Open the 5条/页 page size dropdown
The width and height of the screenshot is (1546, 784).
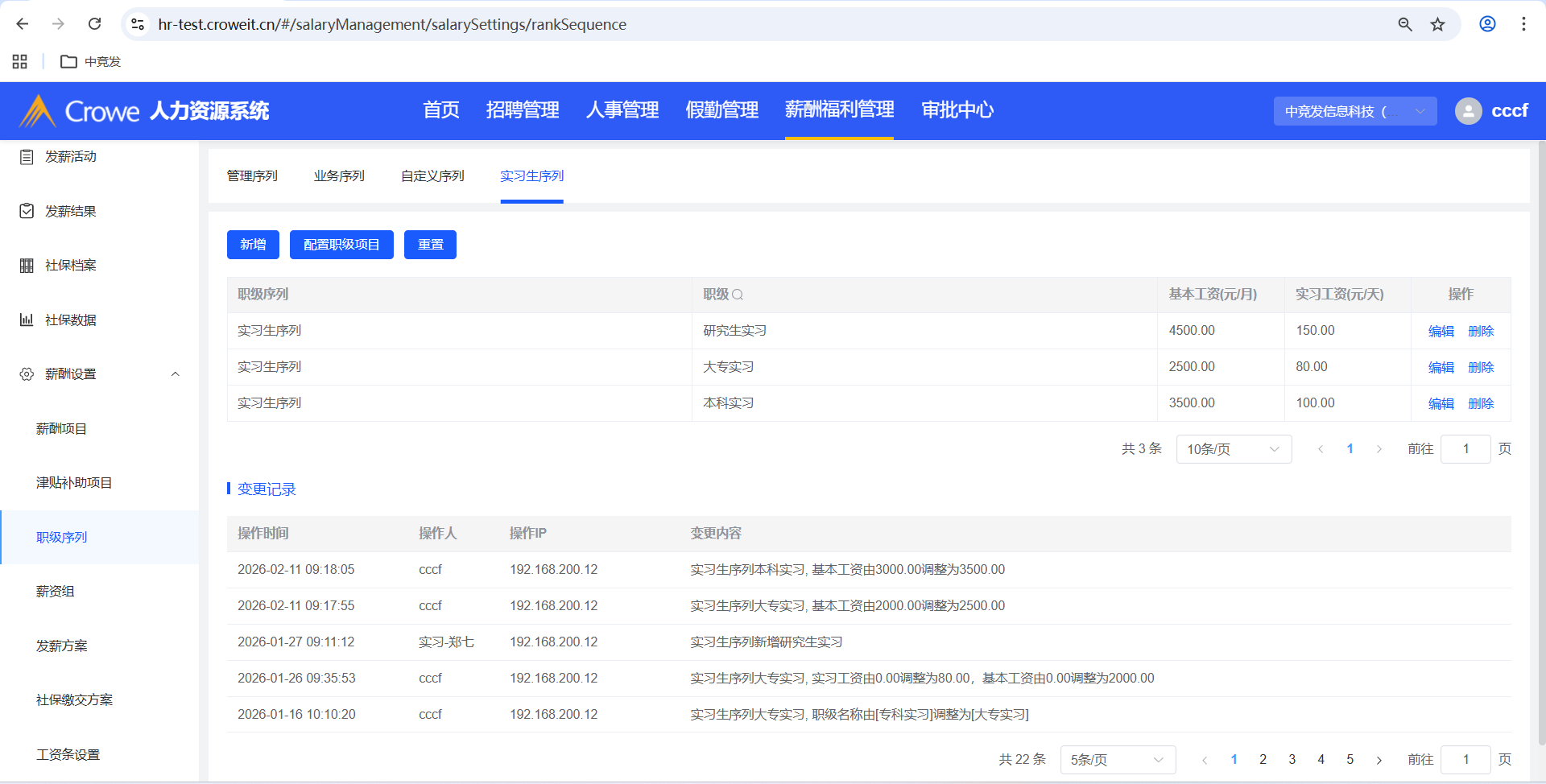tap(1117, 760)
